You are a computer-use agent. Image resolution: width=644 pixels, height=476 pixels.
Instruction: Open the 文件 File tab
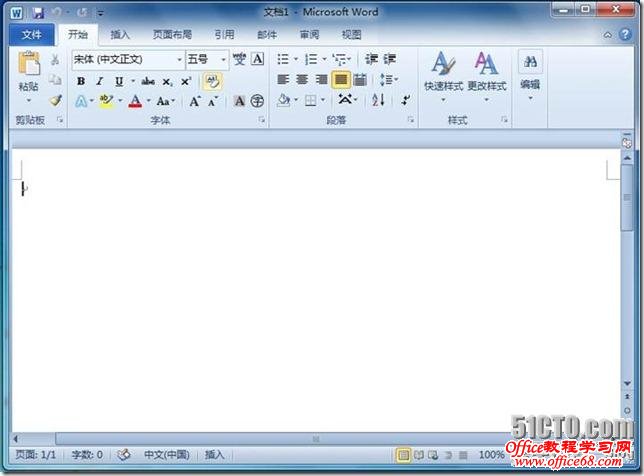(x=32, y=34)
